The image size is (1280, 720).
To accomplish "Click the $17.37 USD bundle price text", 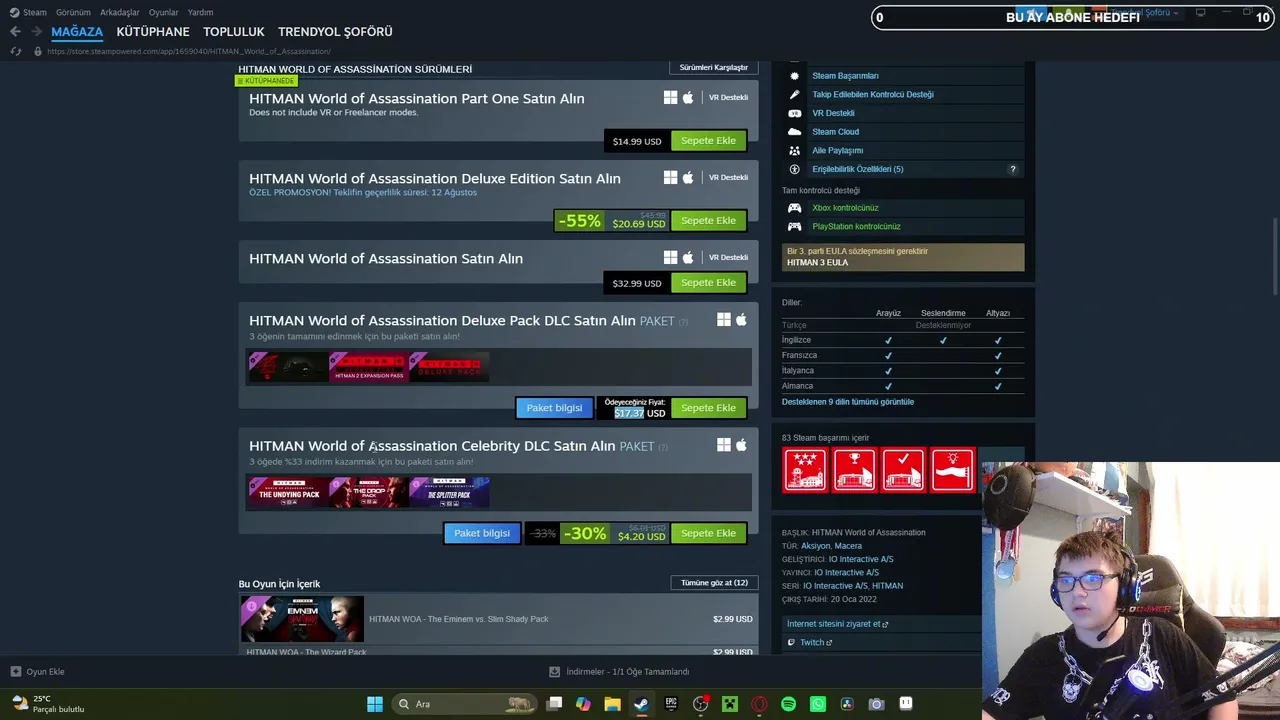I will pyautogui.click(x=640, y=413).
